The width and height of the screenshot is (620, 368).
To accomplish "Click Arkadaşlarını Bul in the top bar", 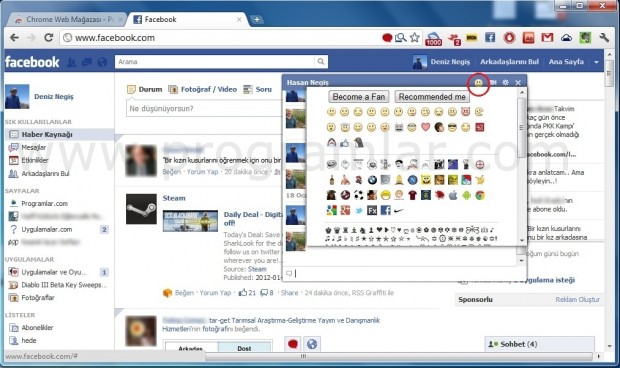I will (x=509, y=62).
